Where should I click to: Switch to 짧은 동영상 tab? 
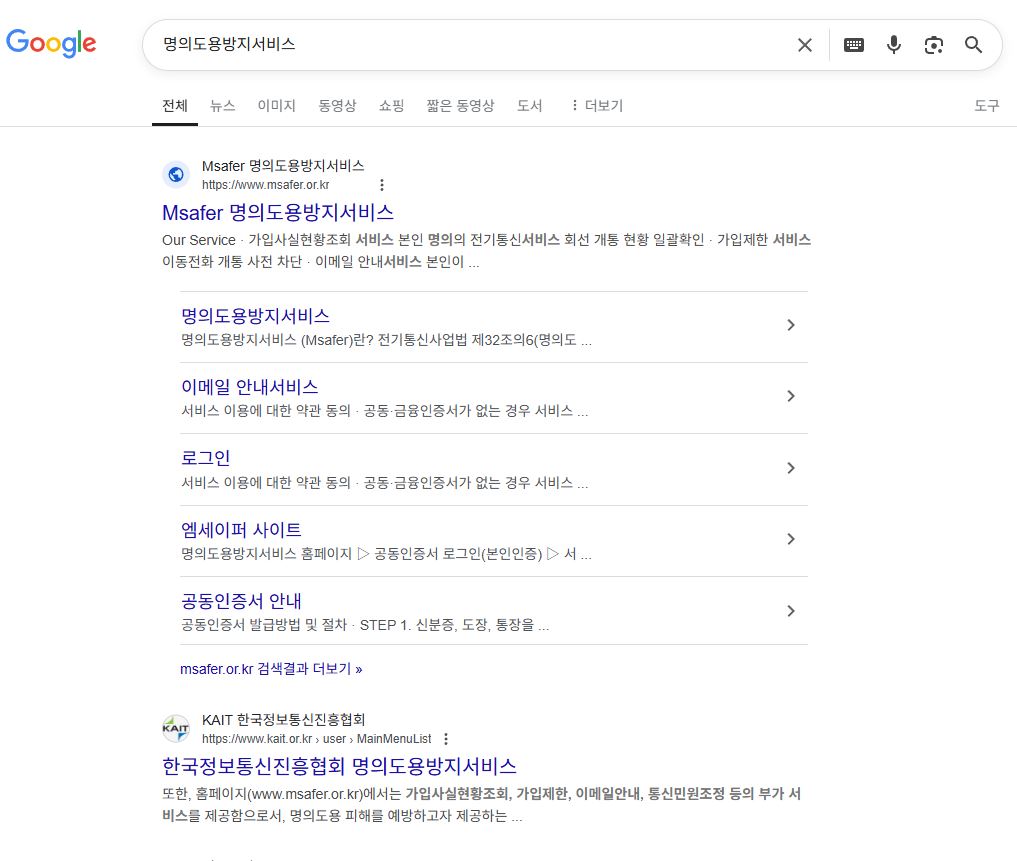pyautogui.click(x=461, y=105)
